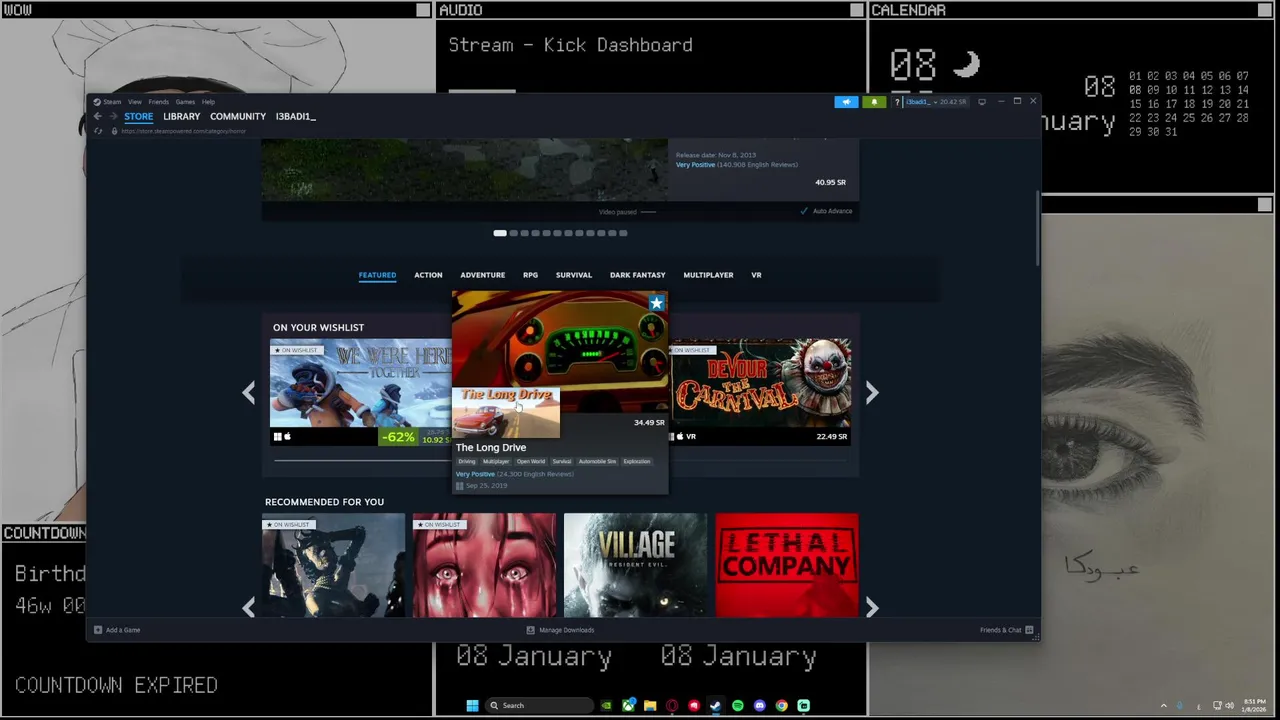Screen dimensions: 1280x720
Task: Open the blue announcements megaphone button
Action: coord(846,101)
